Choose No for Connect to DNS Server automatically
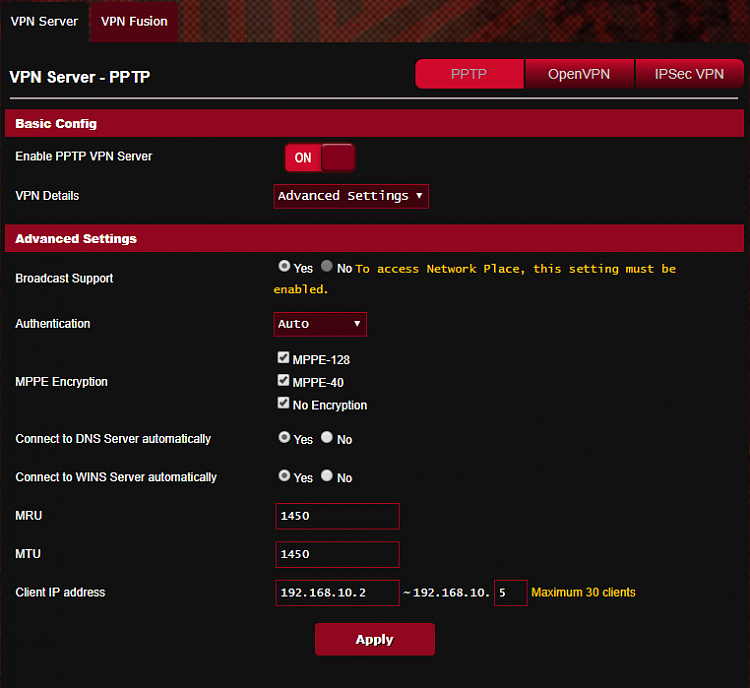750x688 pixels. pyautogui.click(x=327, y=437)
